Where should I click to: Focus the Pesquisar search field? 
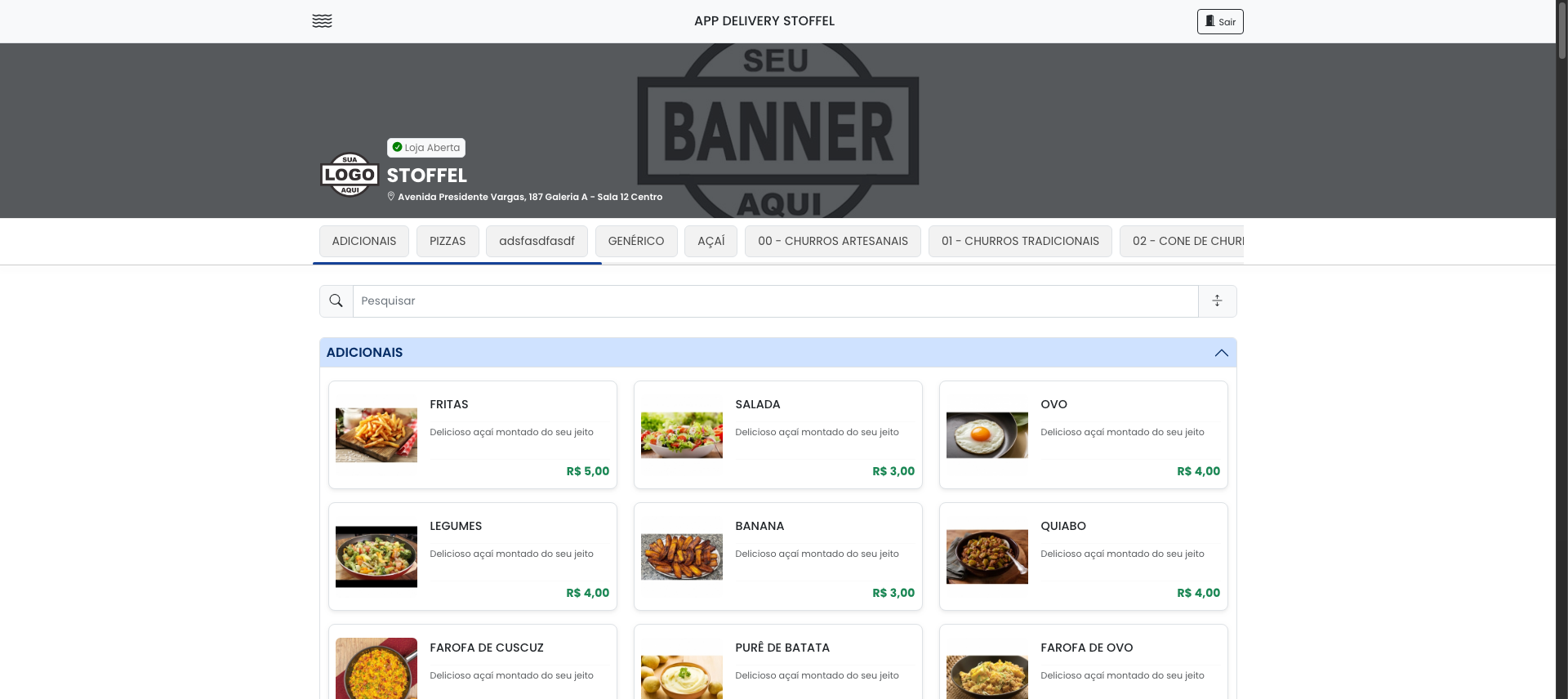pyautogui.click(x=775, y=301)
